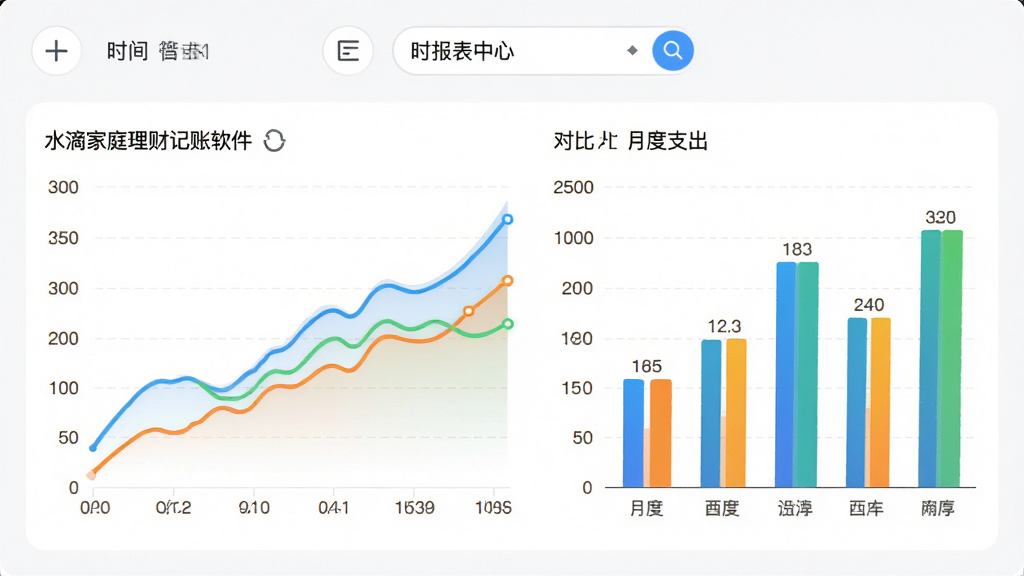Click the 12.3 bar value label
Viewport: 1024px width, 576px height.
724,326
